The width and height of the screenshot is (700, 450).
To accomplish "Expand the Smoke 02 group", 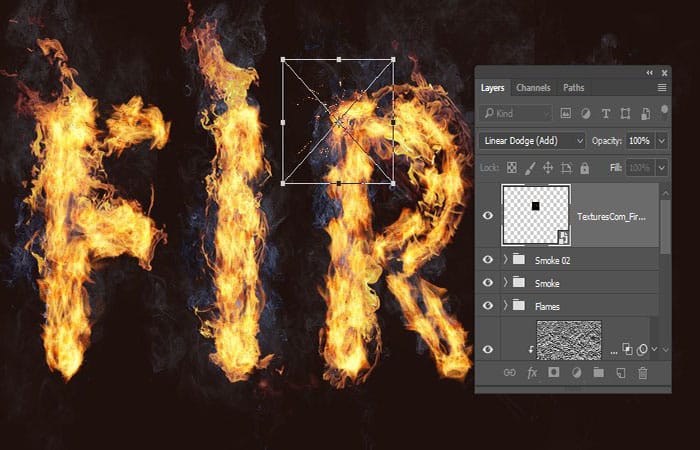I will pos(505,259).
